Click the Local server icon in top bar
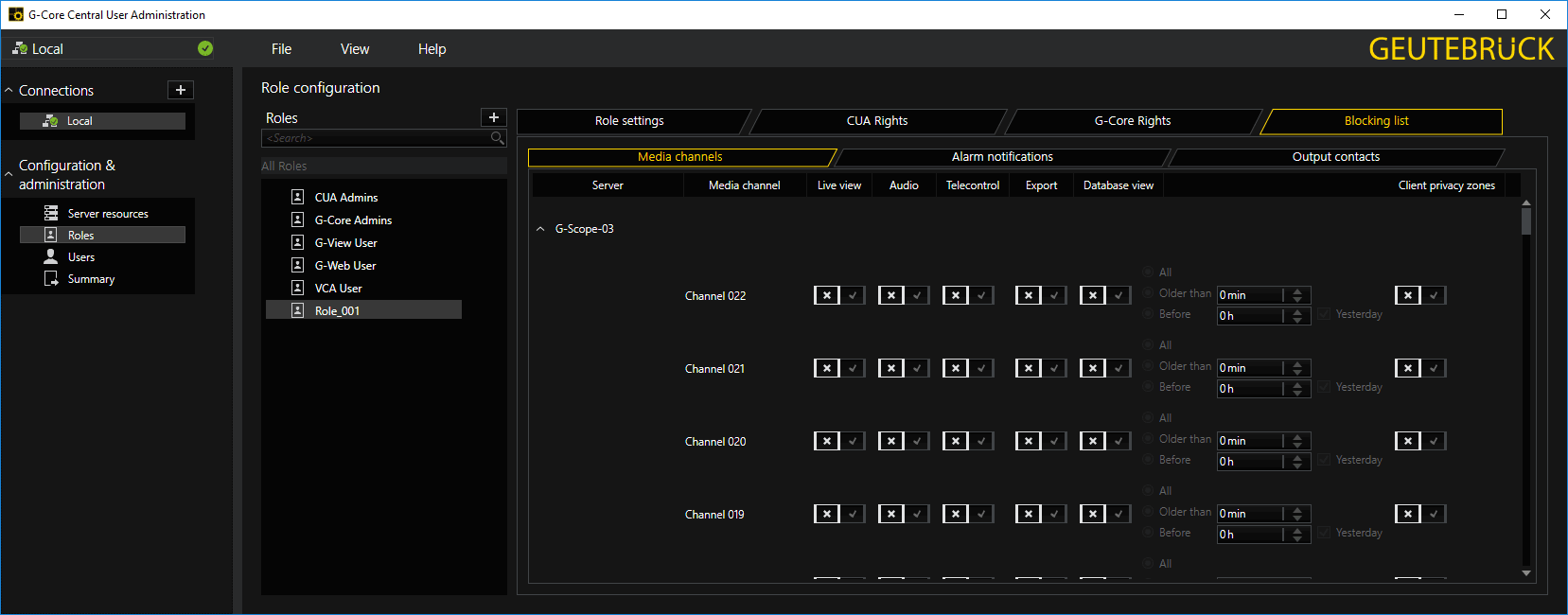 [20, 48]
